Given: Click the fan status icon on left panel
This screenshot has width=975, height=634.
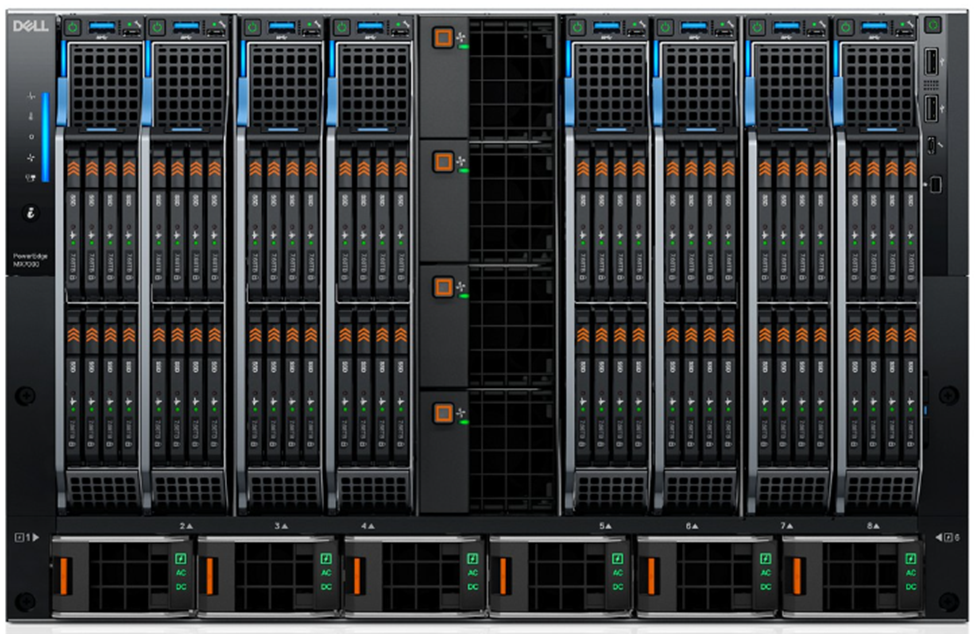Looking at the screenshot, I should pyautogui.click(x=31, y=157).
